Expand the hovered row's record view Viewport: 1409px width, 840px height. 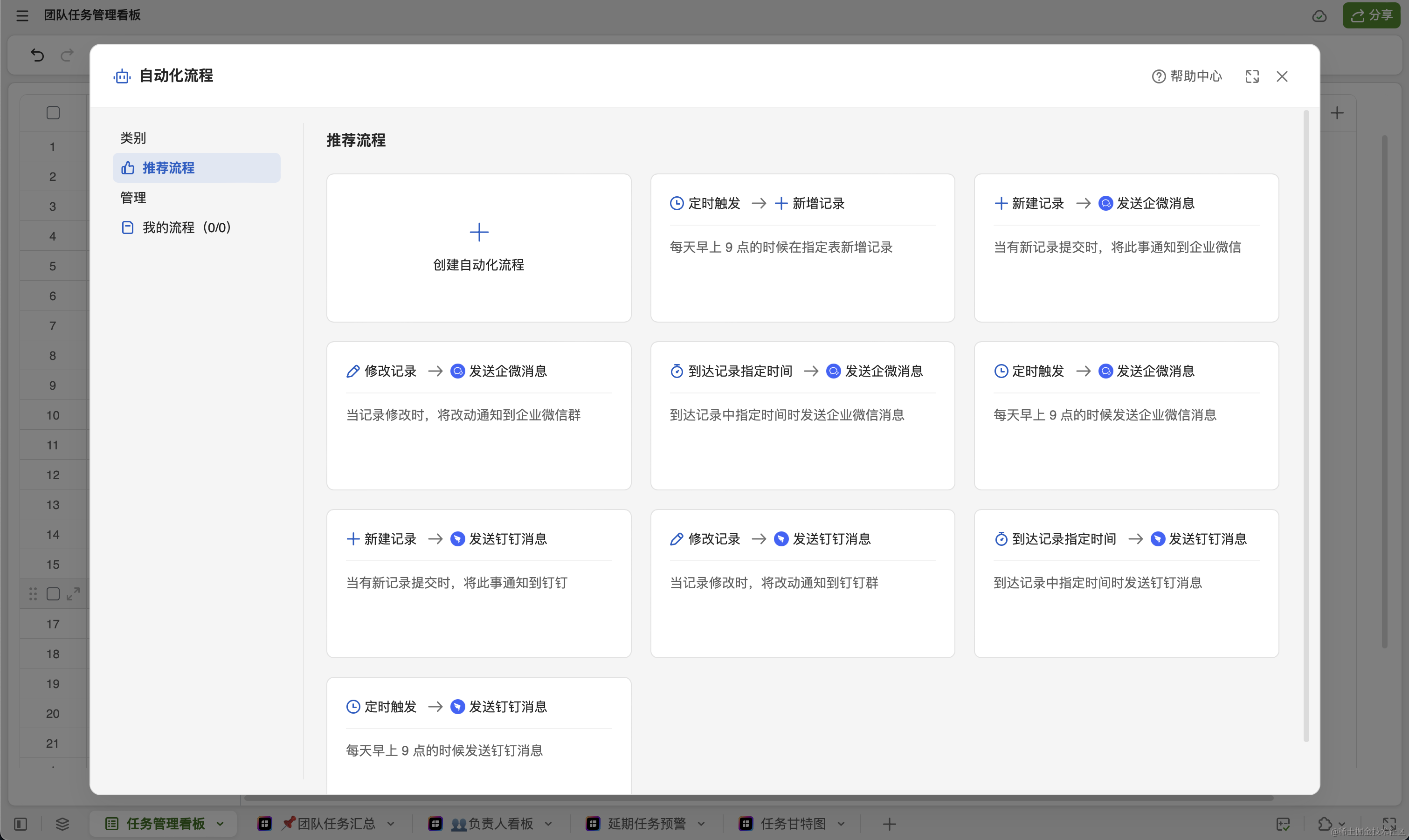click(73, 594)
